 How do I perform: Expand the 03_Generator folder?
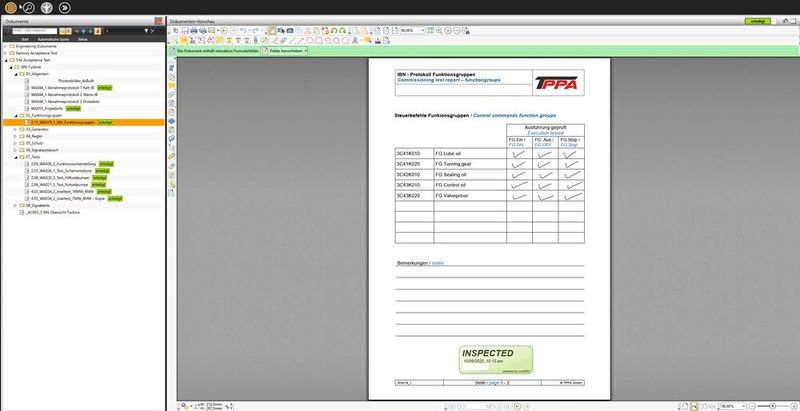tap(15, 130)
